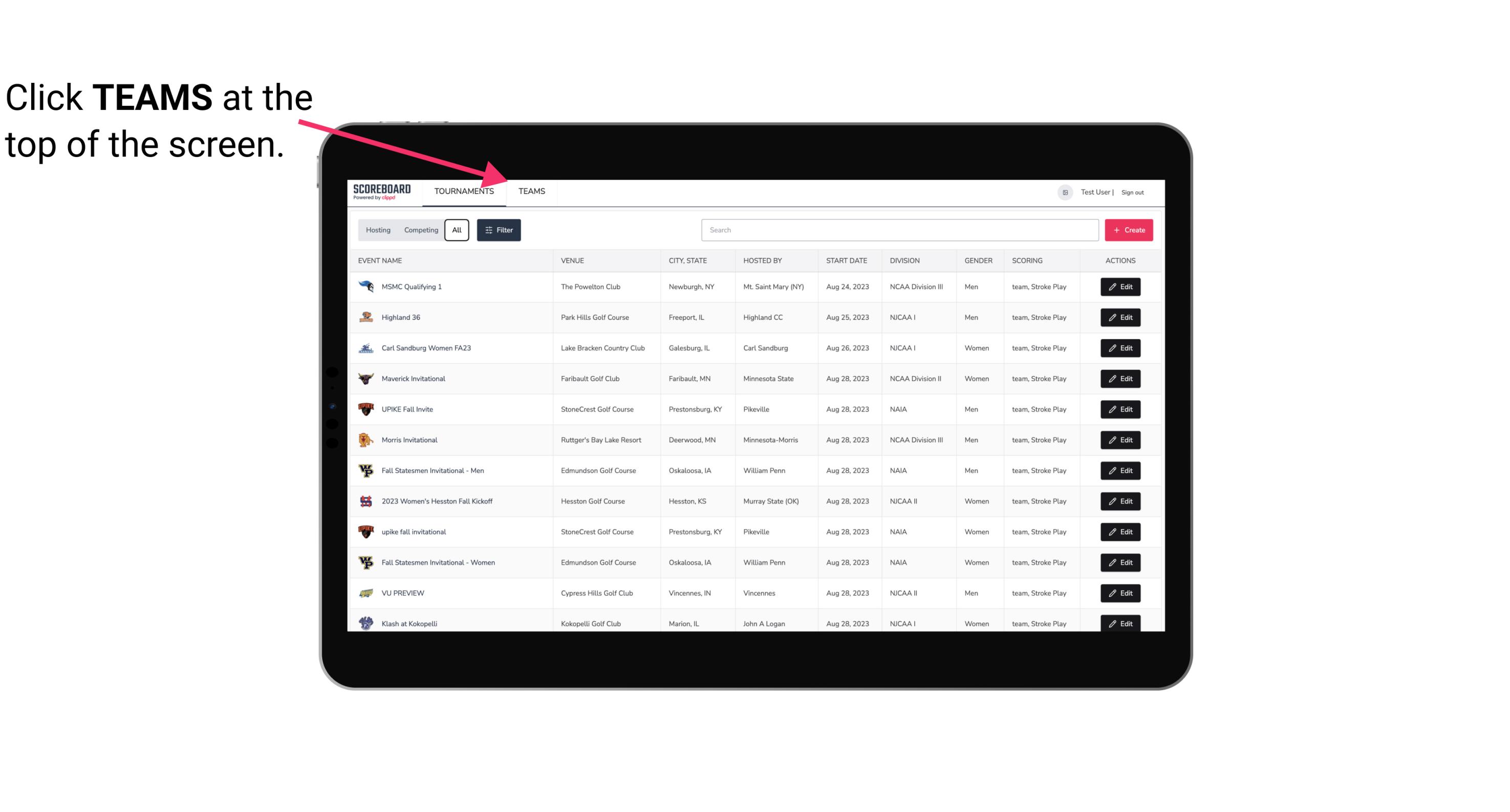Expand the DIVISION column header

point(906,260)
